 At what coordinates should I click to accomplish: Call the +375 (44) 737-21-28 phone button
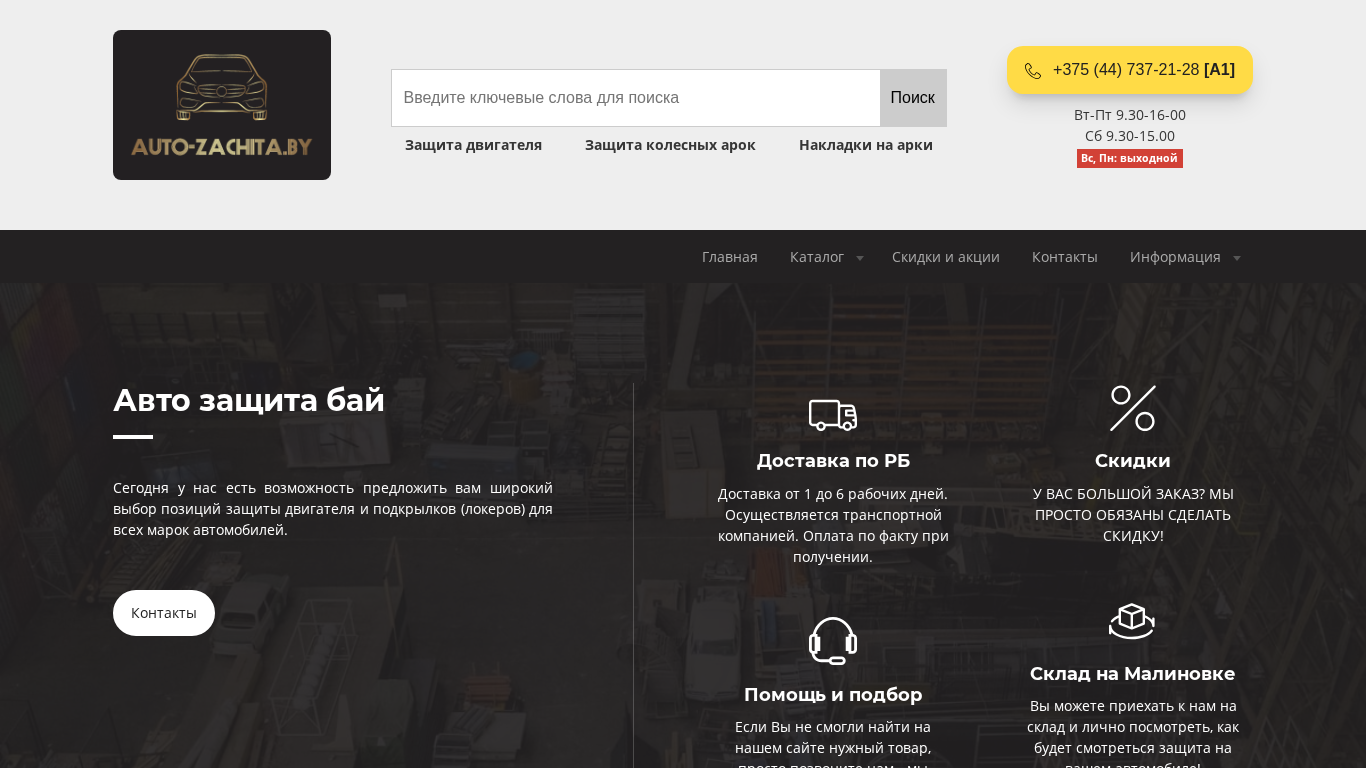pos(1130,70)
